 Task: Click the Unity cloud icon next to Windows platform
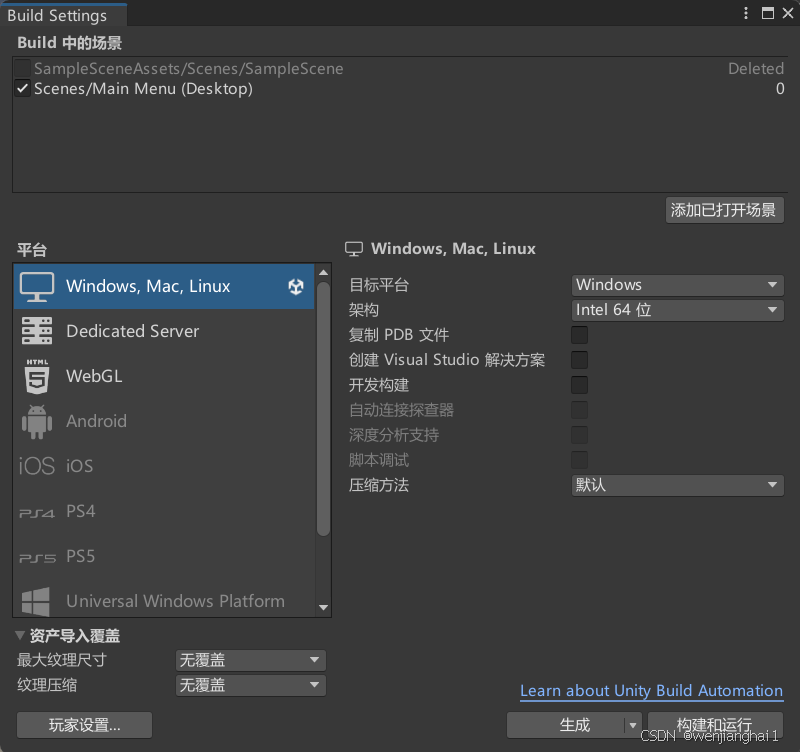[296, 286]
